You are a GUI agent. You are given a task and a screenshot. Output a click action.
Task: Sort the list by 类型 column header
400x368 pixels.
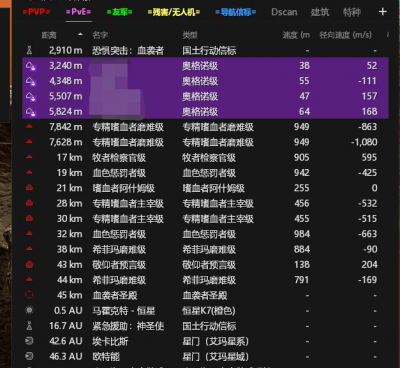coord(190,35)
